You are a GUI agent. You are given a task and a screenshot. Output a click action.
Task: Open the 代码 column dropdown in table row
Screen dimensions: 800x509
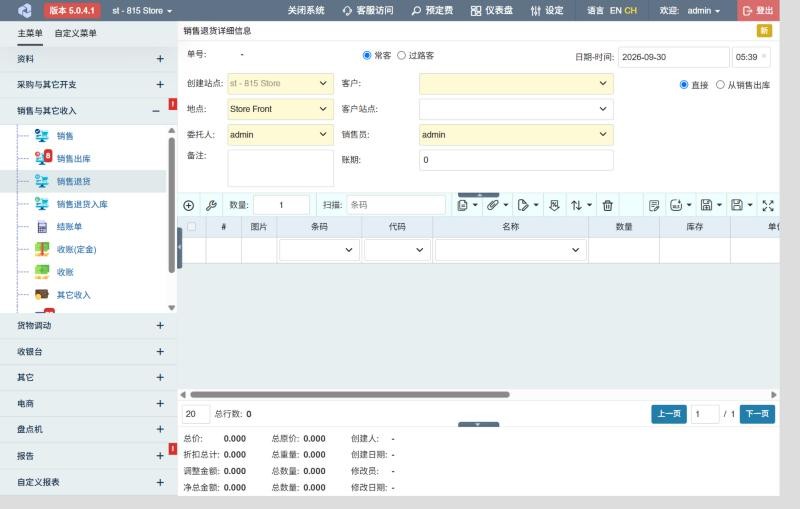point(397,250)
